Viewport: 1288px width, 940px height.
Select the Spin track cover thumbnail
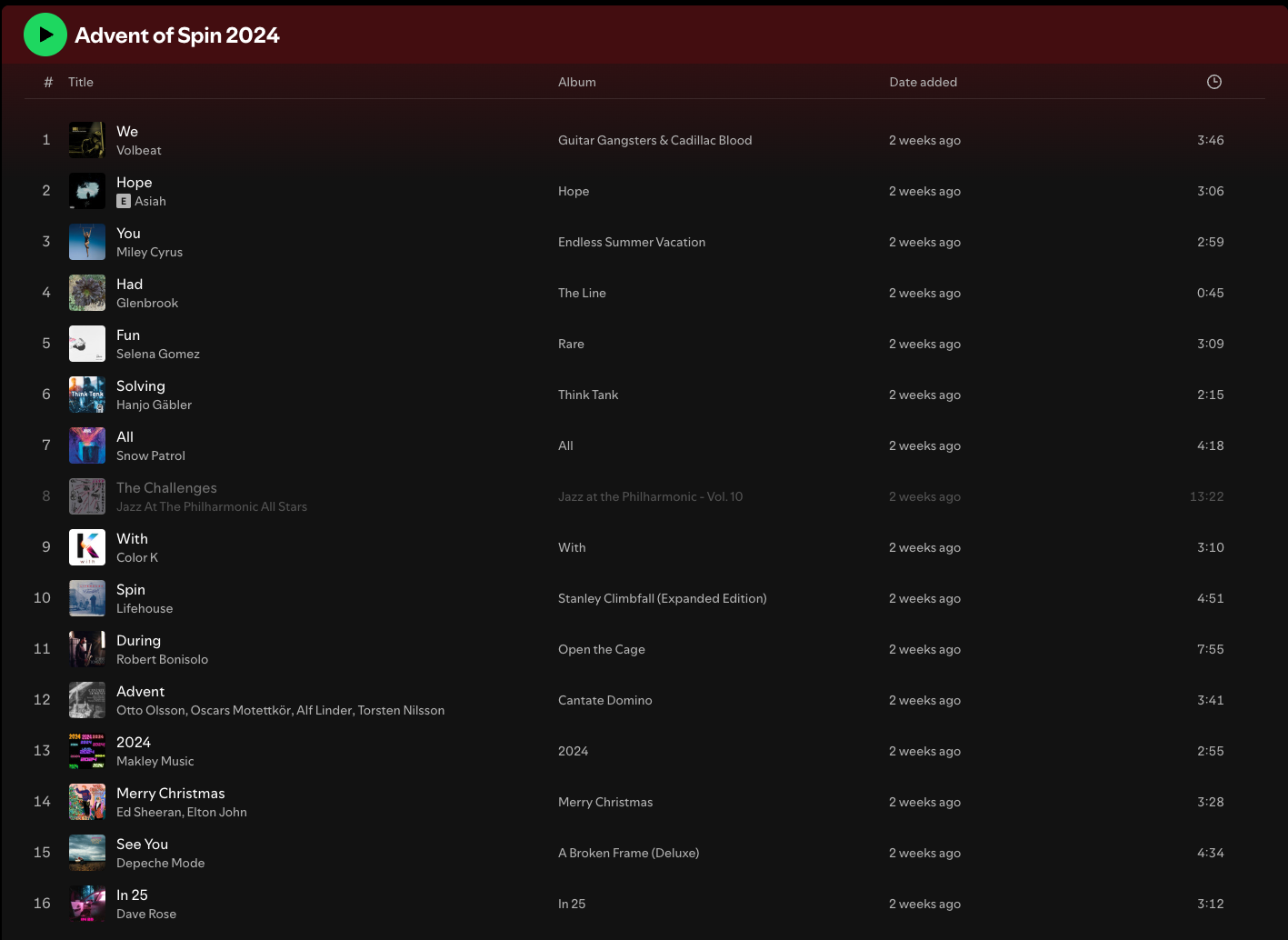click(87, 598)
